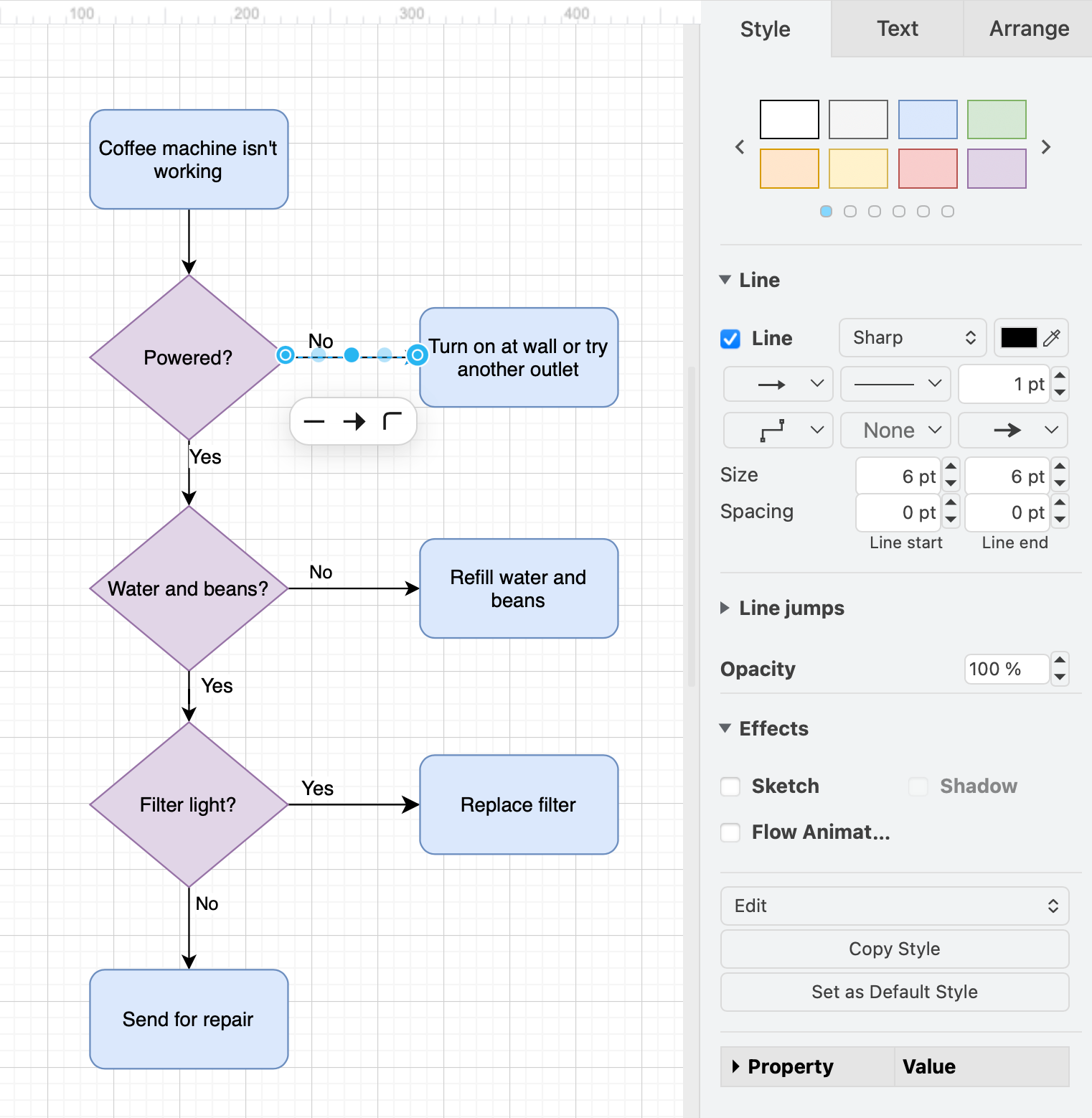Select the 'Send for repair' box
This screenshot has height=1118, width=1092.
[189, 1019]
